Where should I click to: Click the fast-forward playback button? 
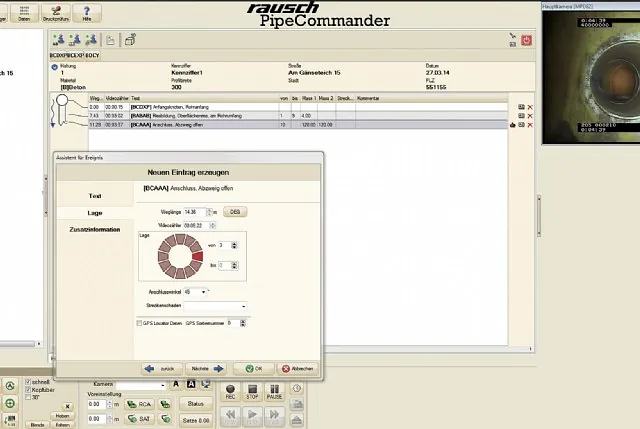[x=274, y=416]
